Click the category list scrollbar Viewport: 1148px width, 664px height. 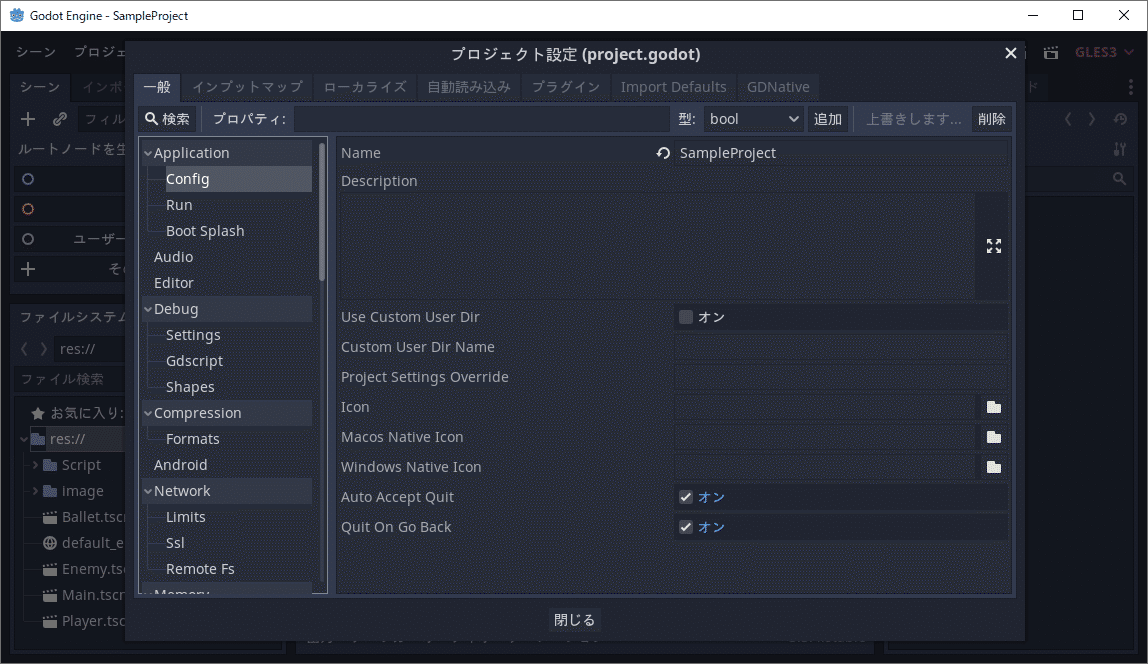point(322,212)
